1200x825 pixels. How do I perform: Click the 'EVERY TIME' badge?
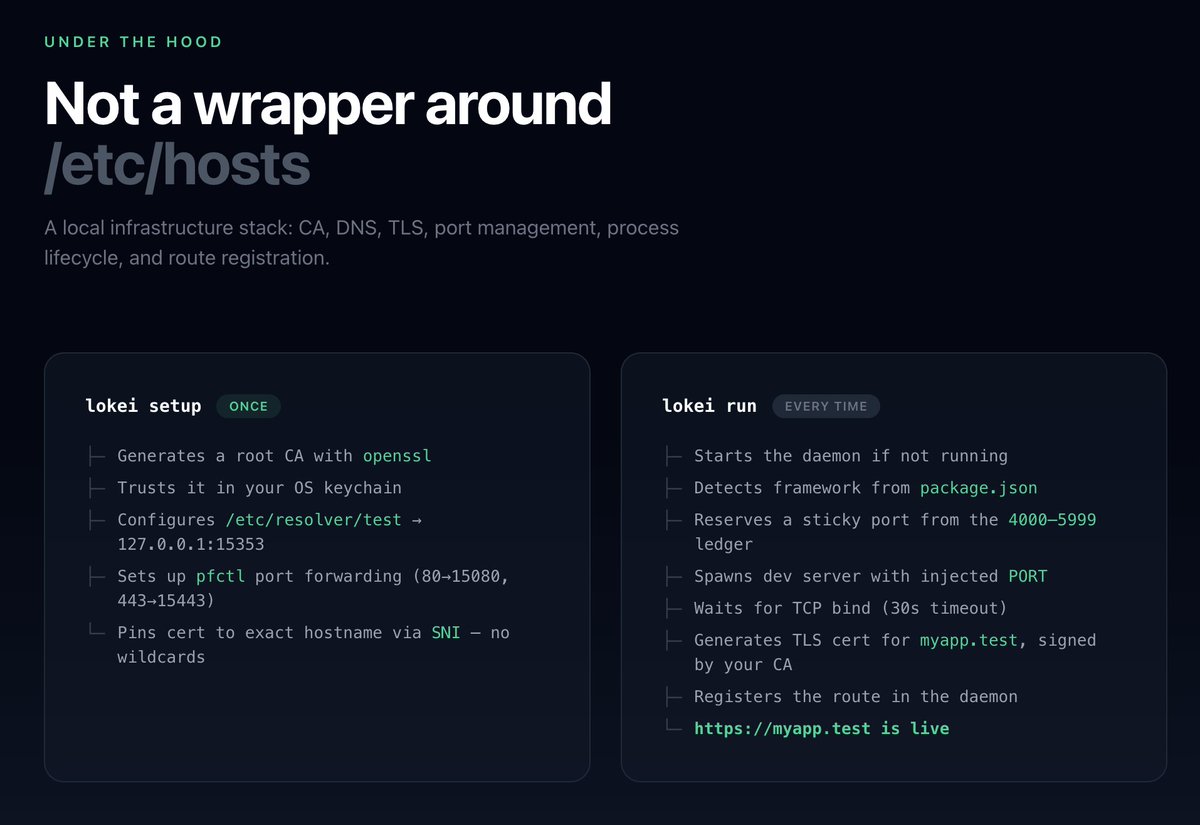point(826,406)
